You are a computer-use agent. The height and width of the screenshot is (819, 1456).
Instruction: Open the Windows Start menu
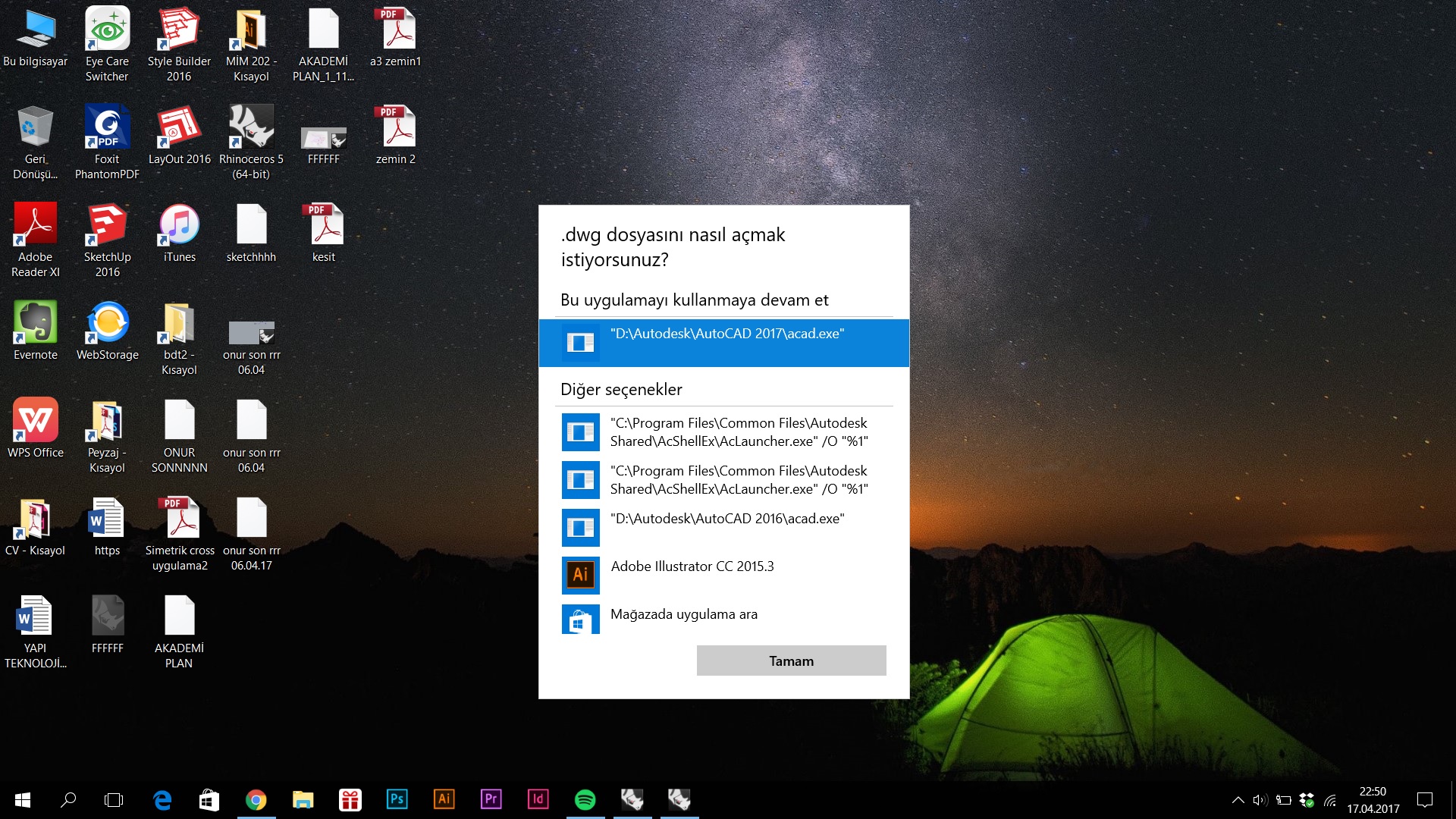pos(23,799)
